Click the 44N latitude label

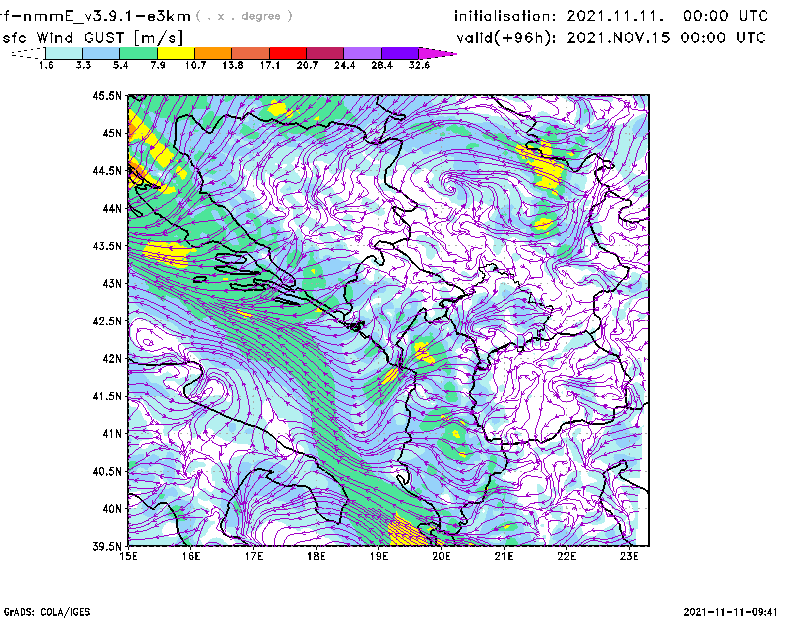pos(112,208)
